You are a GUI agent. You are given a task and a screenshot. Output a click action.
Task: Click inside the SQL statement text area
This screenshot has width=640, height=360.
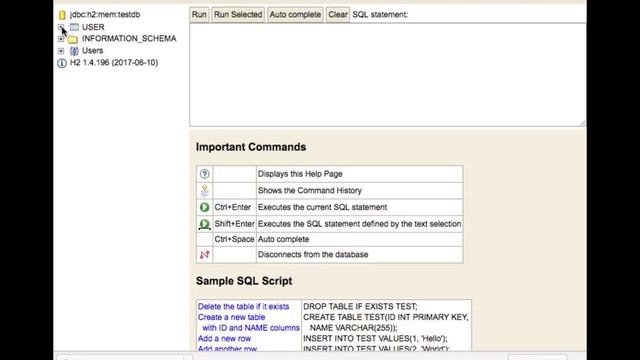[387, 75]
